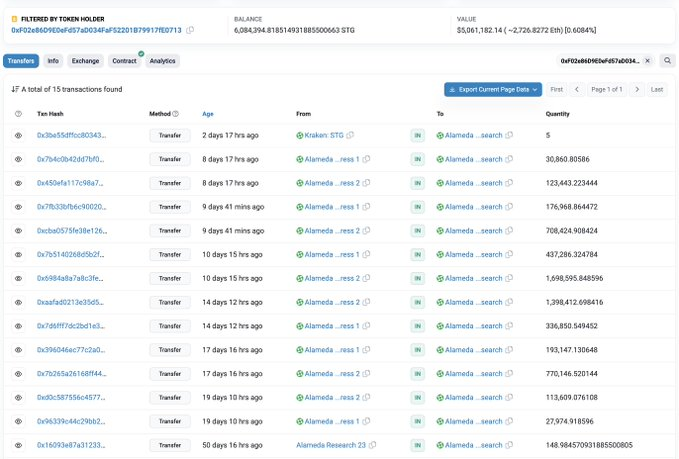Click the Page 1 of 1 indicator

pyautogui.click(x=607, y=89)
